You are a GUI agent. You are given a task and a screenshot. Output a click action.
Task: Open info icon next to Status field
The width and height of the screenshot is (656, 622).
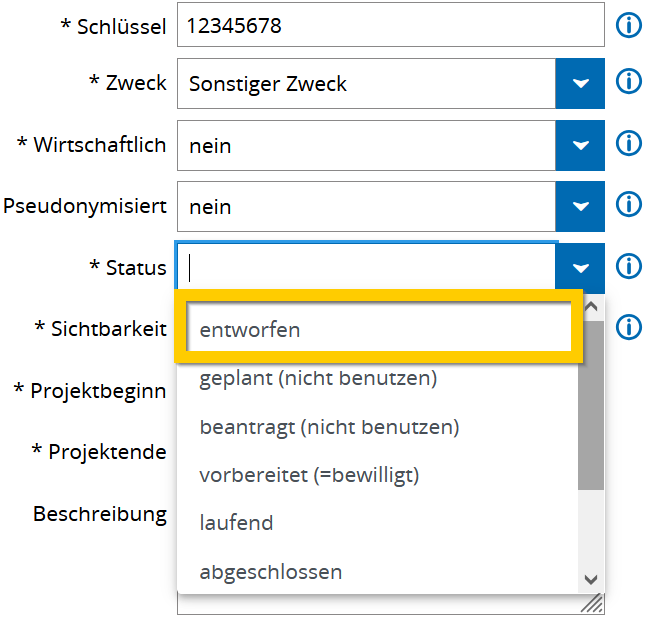tap(628, 266)
